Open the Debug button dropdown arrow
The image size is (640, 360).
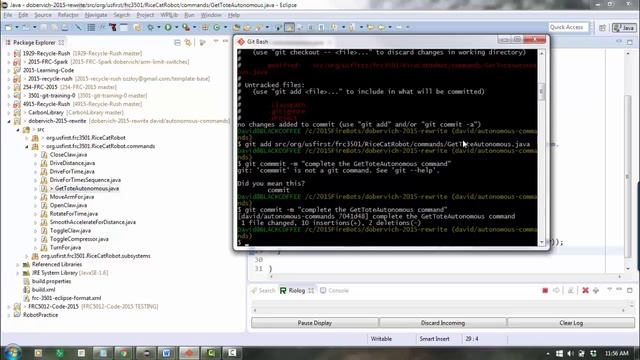point(159,27)
